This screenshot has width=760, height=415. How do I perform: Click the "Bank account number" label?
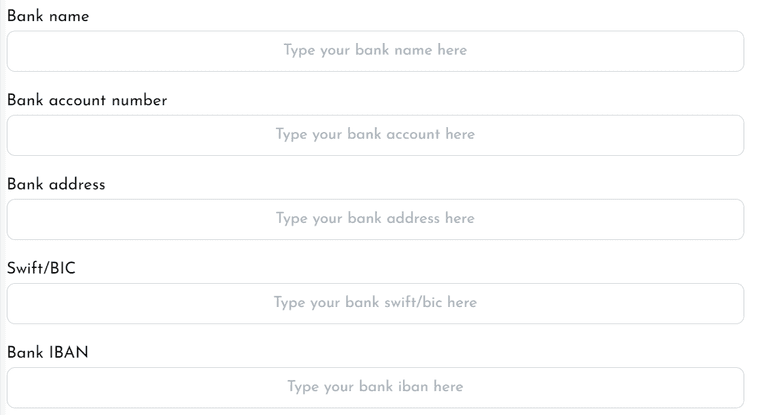coord(87,100)
